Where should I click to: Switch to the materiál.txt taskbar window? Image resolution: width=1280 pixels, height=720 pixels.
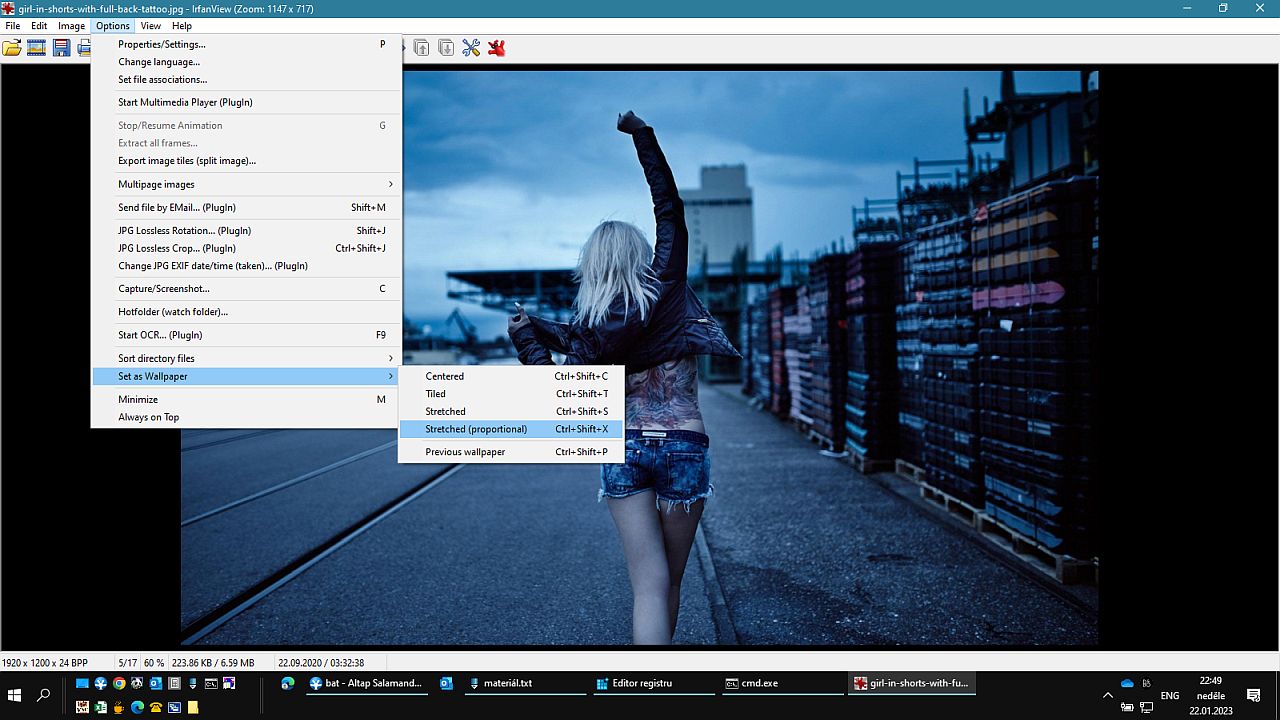(523, 684)
